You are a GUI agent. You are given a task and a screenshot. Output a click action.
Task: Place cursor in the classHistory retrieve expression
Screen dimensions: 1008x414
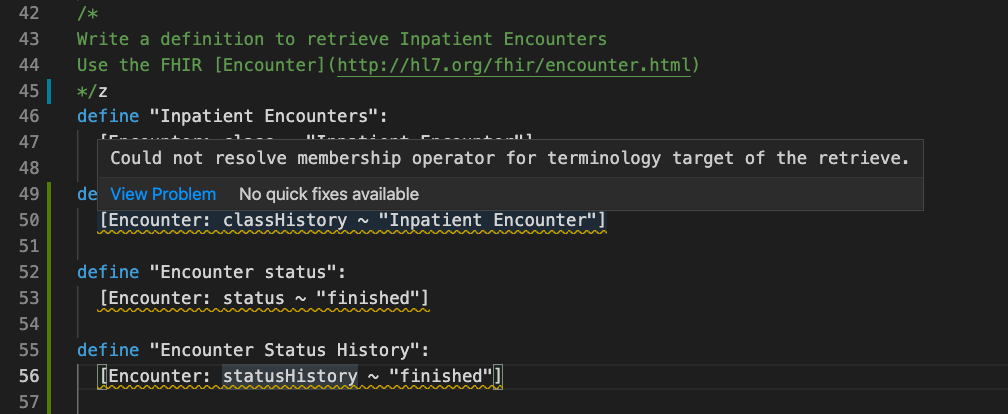(x=352, y=220)
